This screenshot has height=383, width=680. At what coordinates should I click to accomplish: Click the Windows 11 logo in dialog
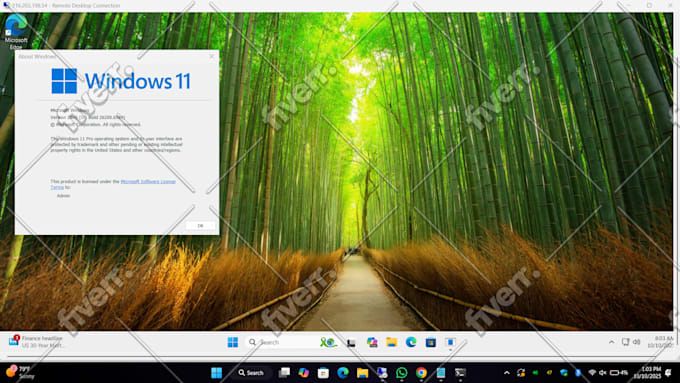click(x=121, y=81)
